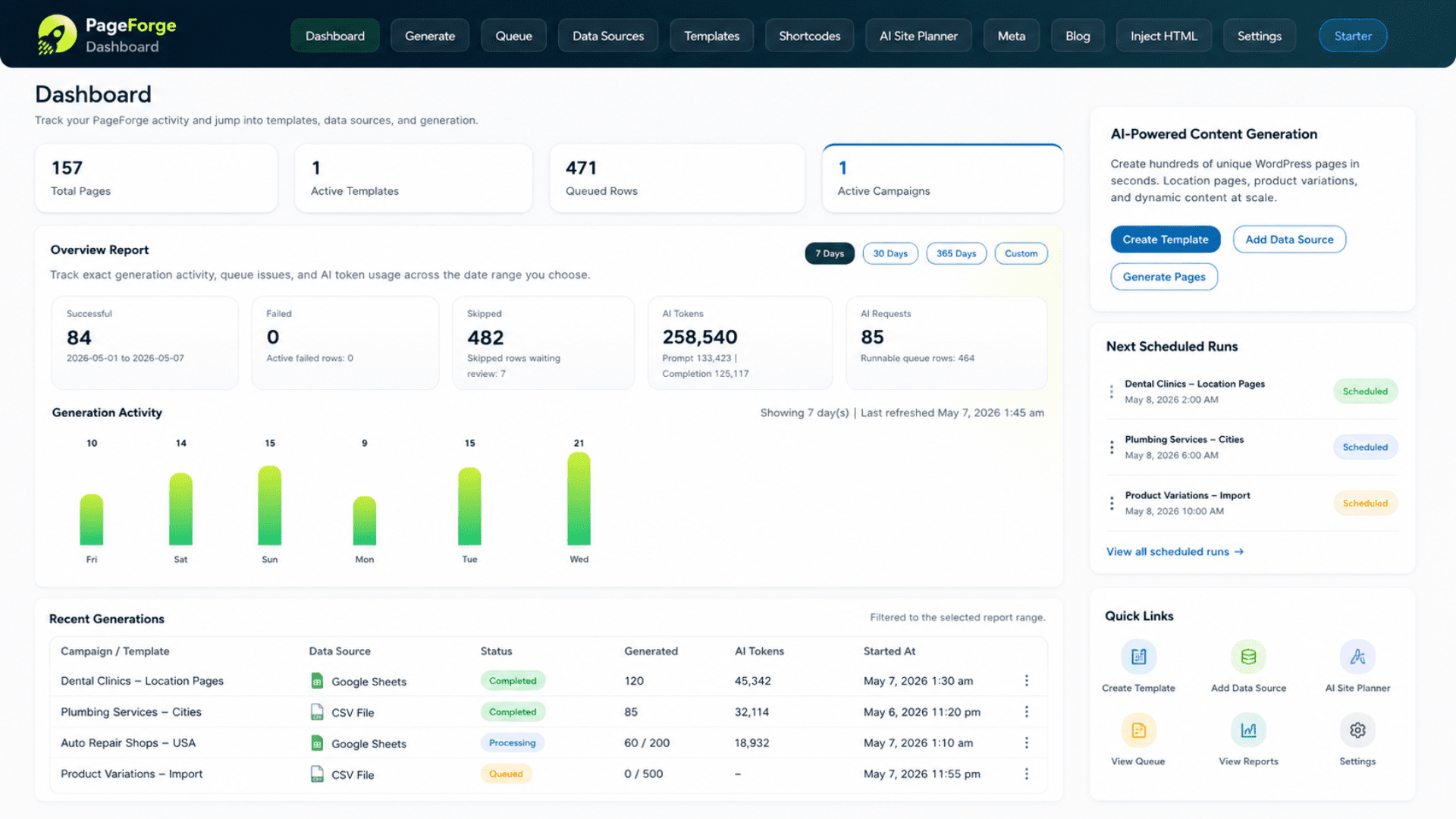
Task: Open the Queue tab
Action: (x=513, y=36)
